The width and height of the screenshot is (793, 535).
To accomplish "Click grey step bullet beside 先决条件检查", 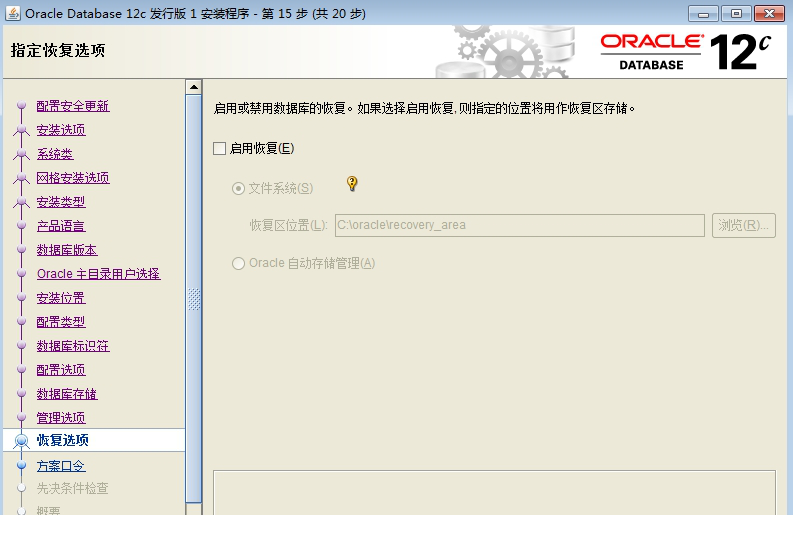I will 21,488.
